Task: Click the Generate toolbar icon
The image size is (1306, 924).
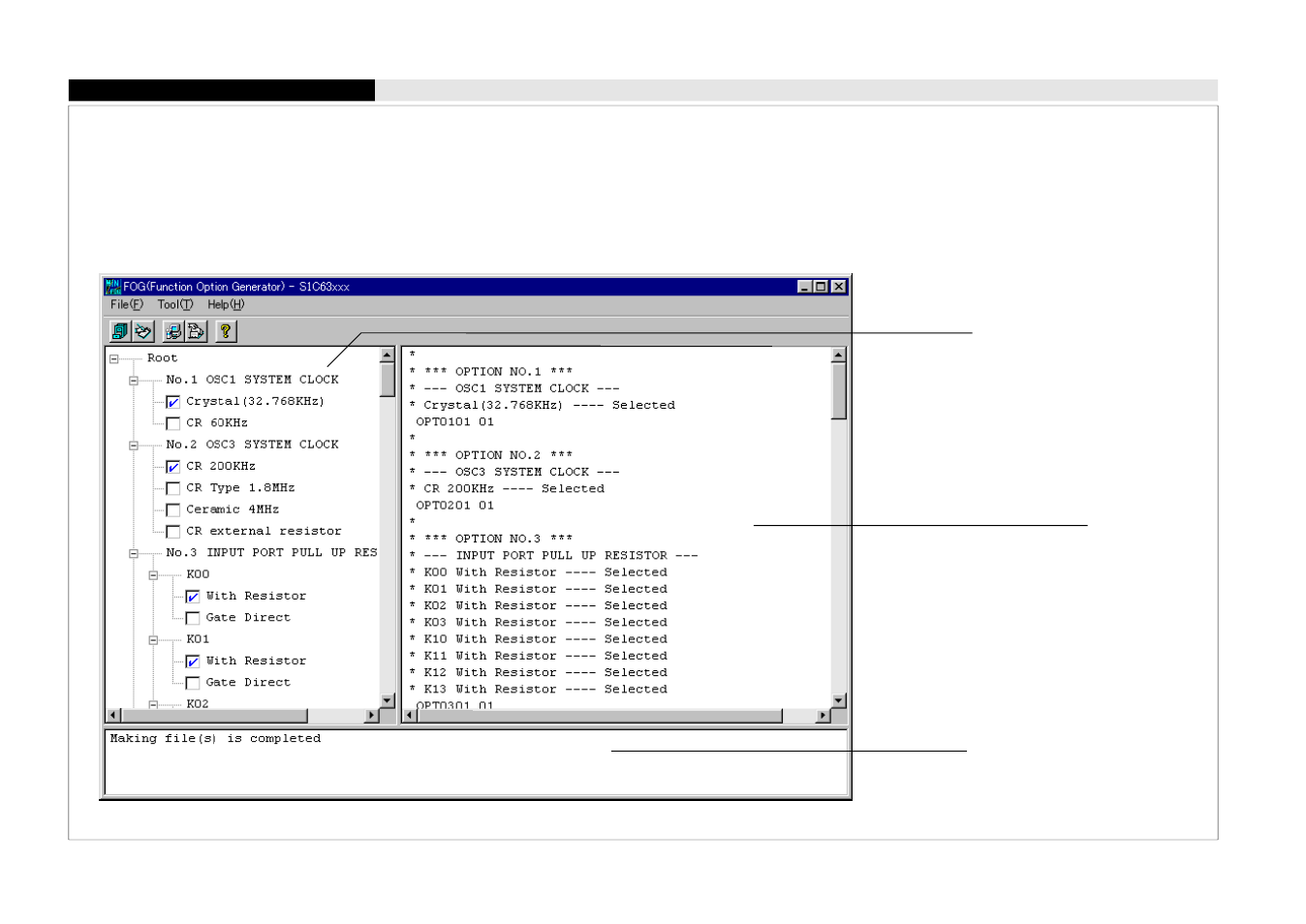Action: pos(173,331)
